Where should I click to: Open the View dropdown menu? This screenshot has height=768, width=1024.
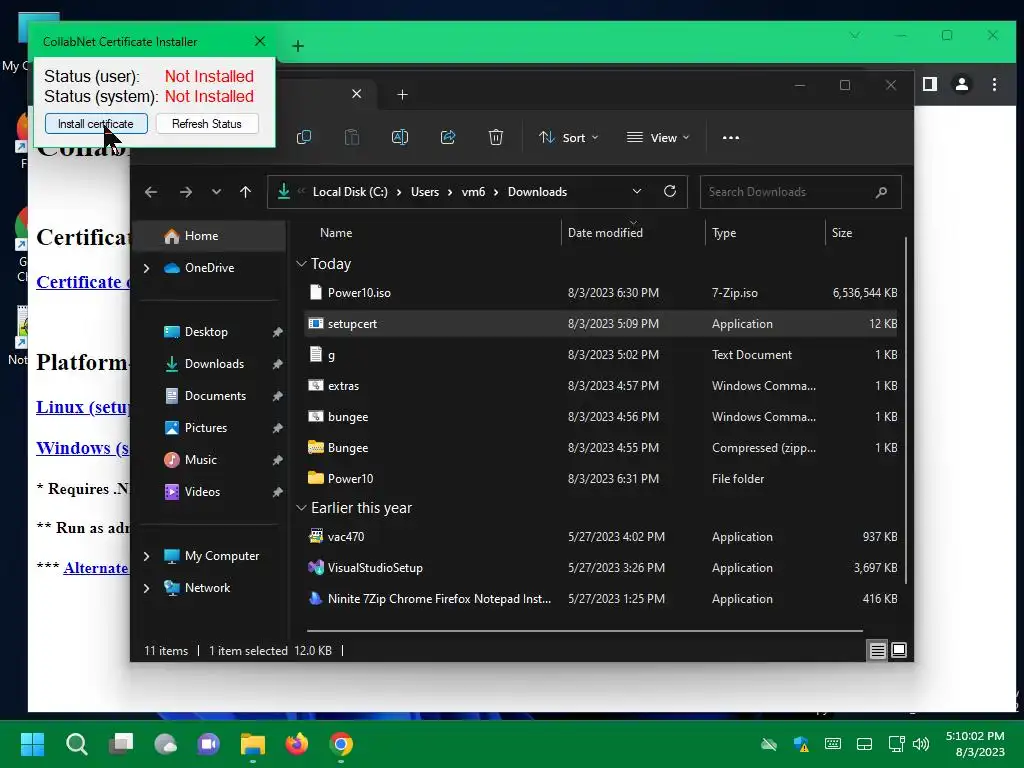tap(658, 138)
